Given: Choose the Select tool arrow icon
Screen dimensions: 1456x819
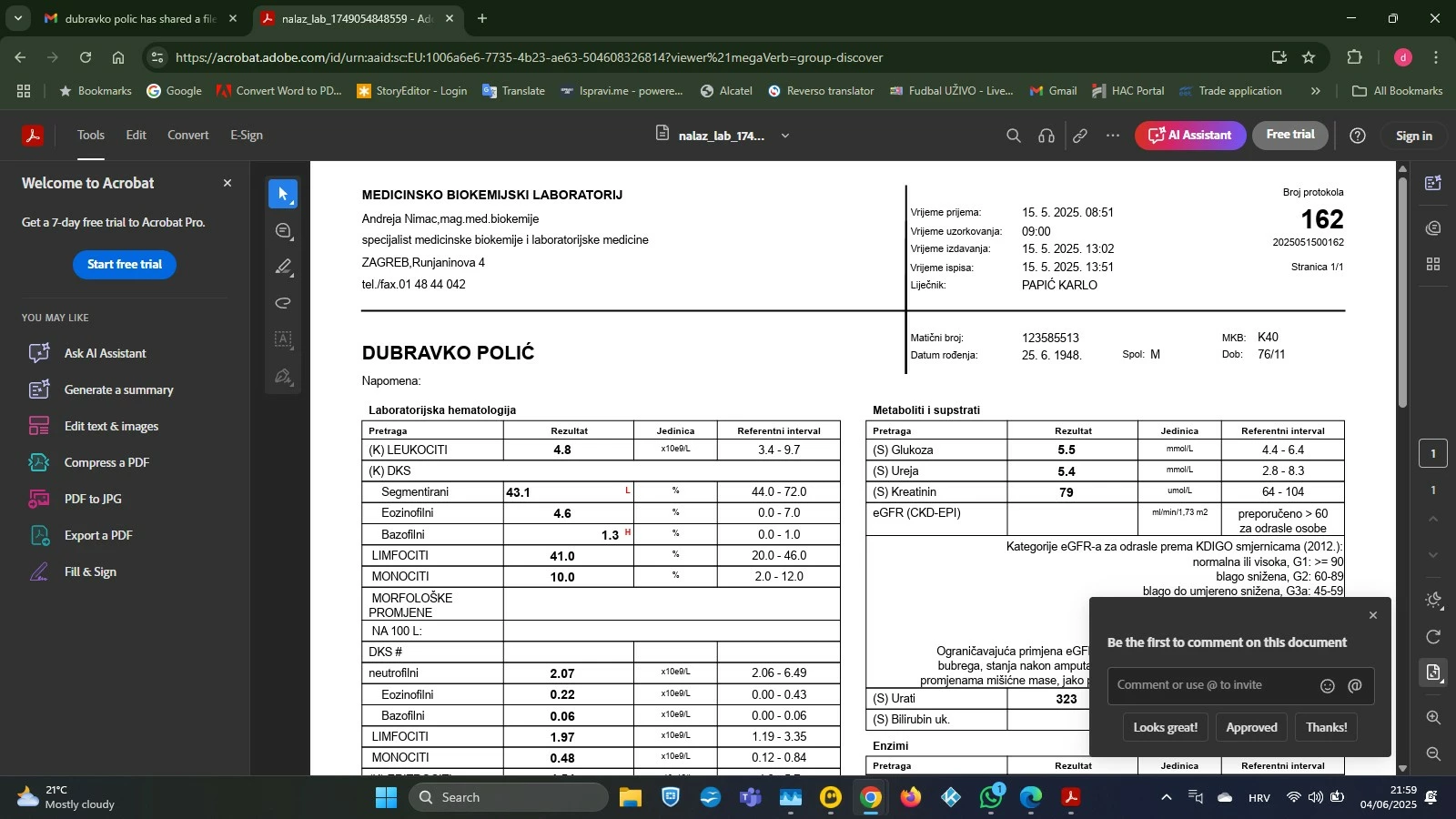Looking at the screenshot, I should coord(283,194).
